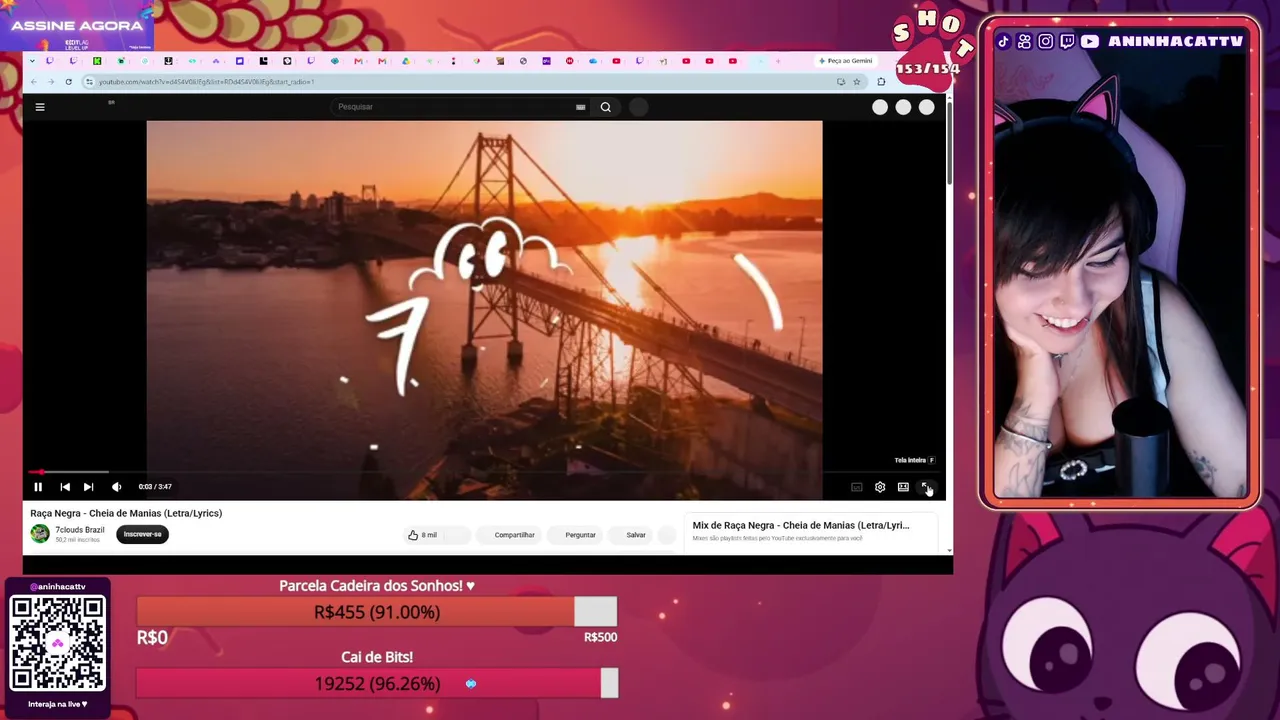Mute the video volume

(x=116, y=487)
